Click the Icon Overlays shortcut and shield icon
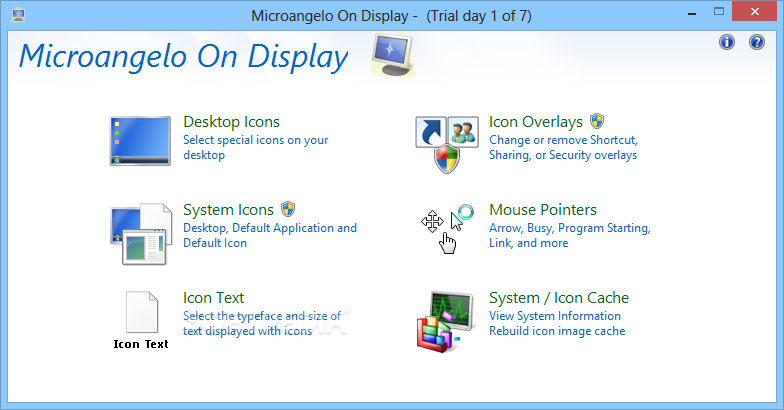Screen dimensions: 784x410 446,145
